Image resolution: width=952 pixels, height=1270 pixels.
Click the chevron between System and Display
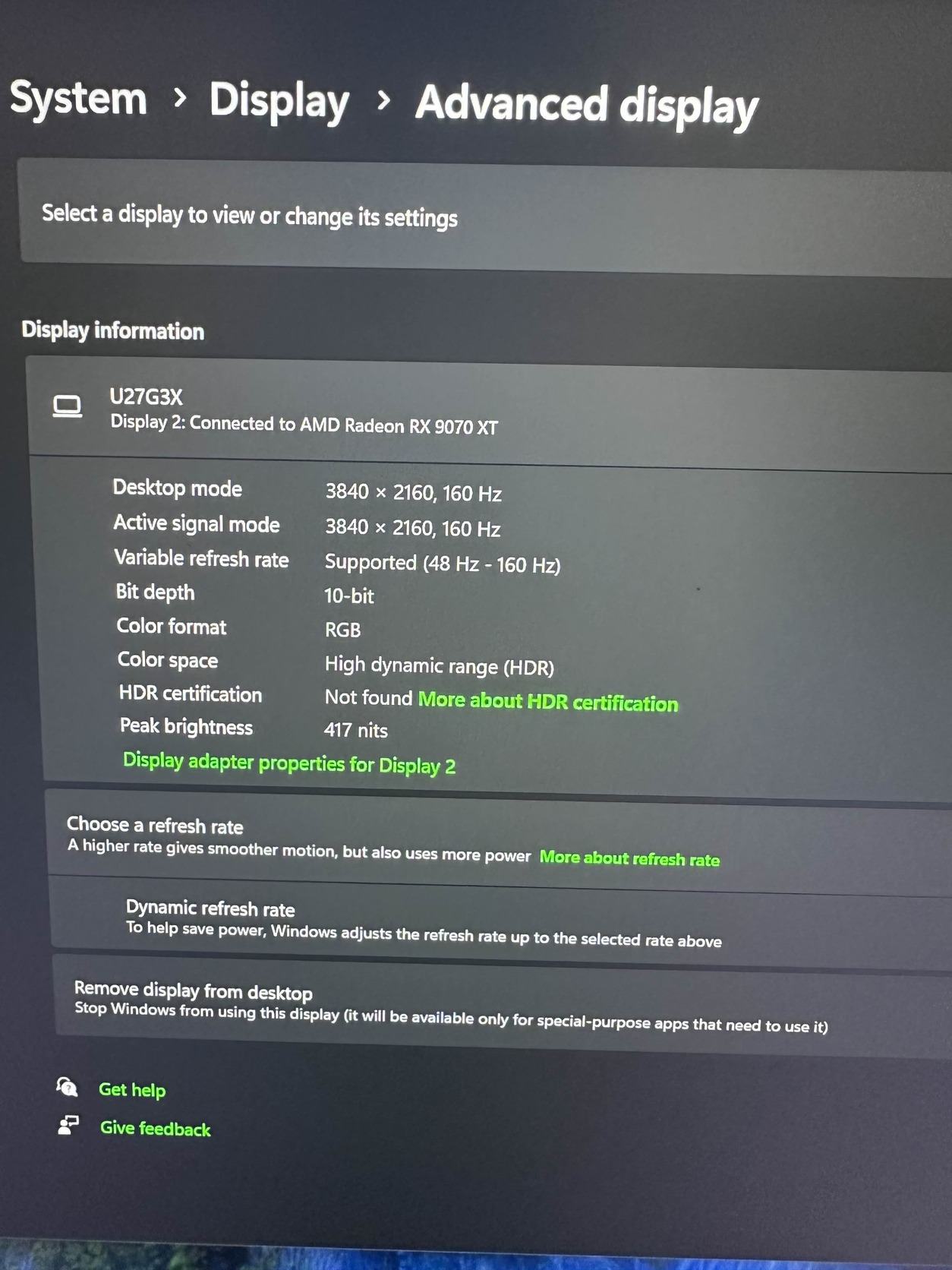tap(179, 97)
